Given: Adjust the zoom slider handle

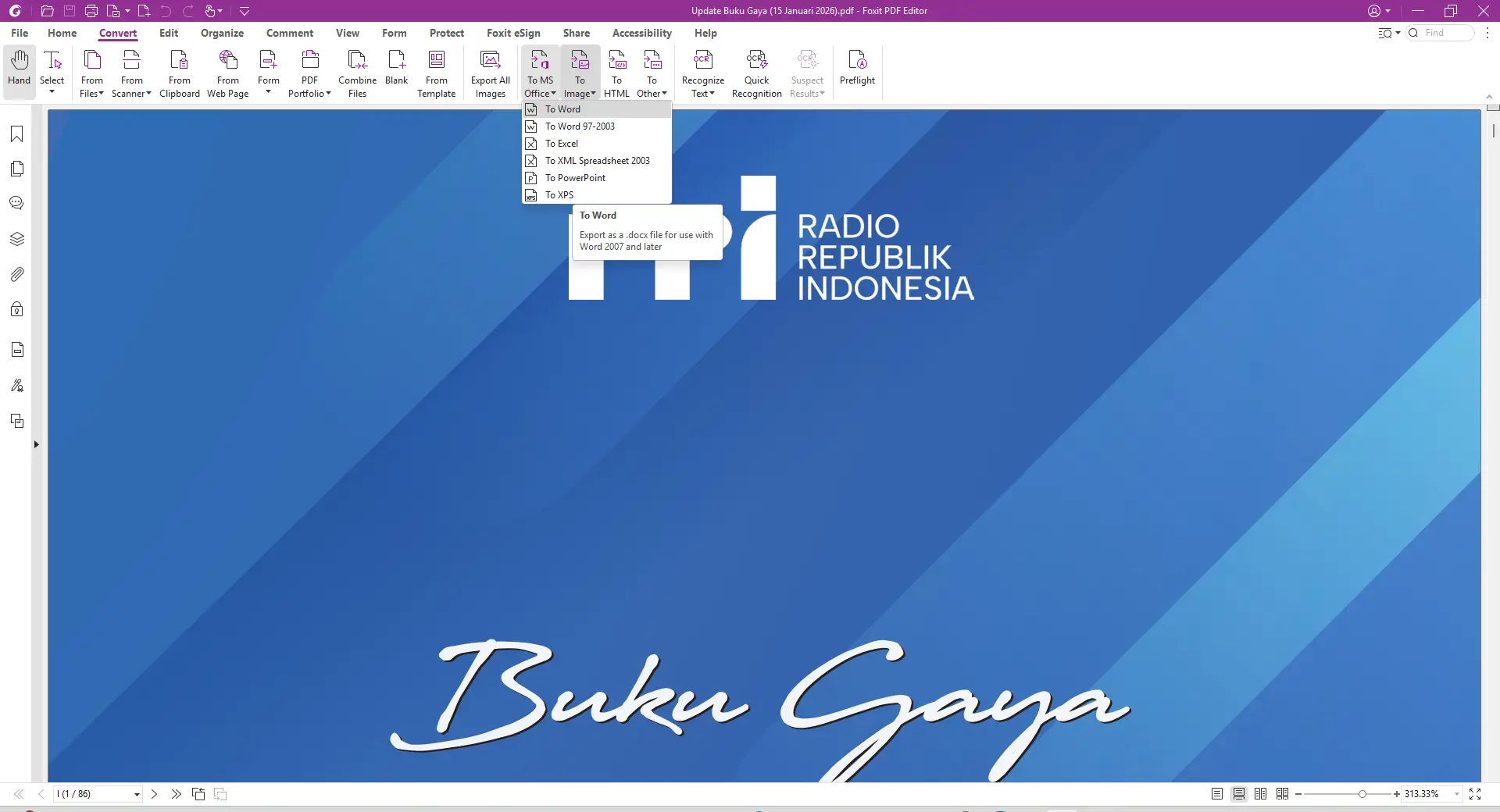Looking at the screenshot, I should pos(1362,794).
